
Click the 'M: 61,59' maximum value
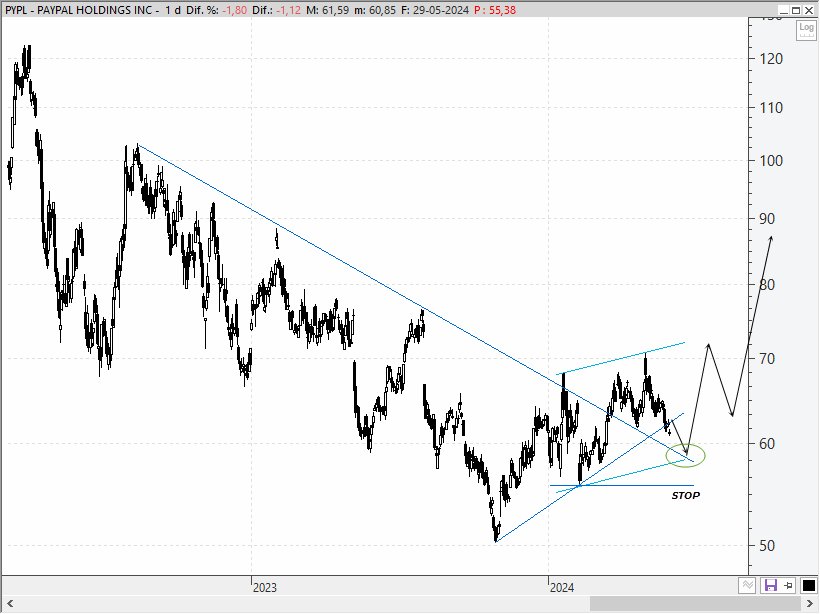(327, 10)
